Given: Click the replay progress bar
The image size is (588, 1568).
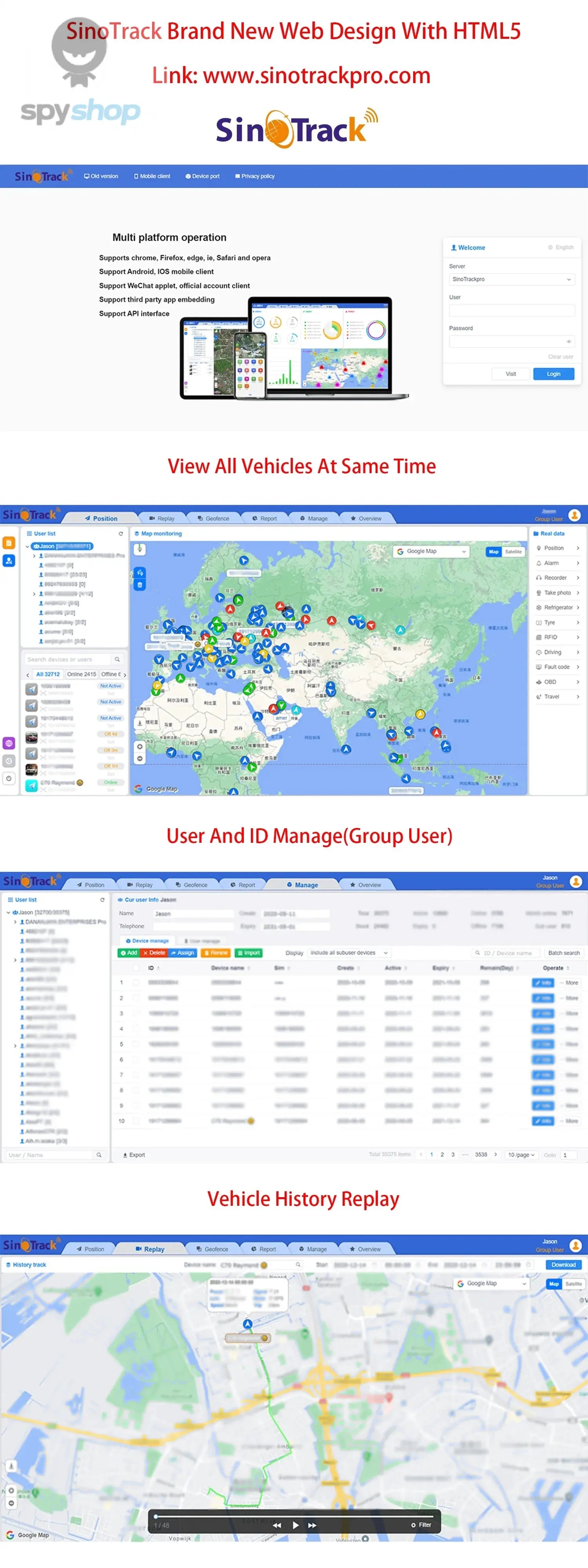Looking at the screenshot, I should pos(294,1515).
